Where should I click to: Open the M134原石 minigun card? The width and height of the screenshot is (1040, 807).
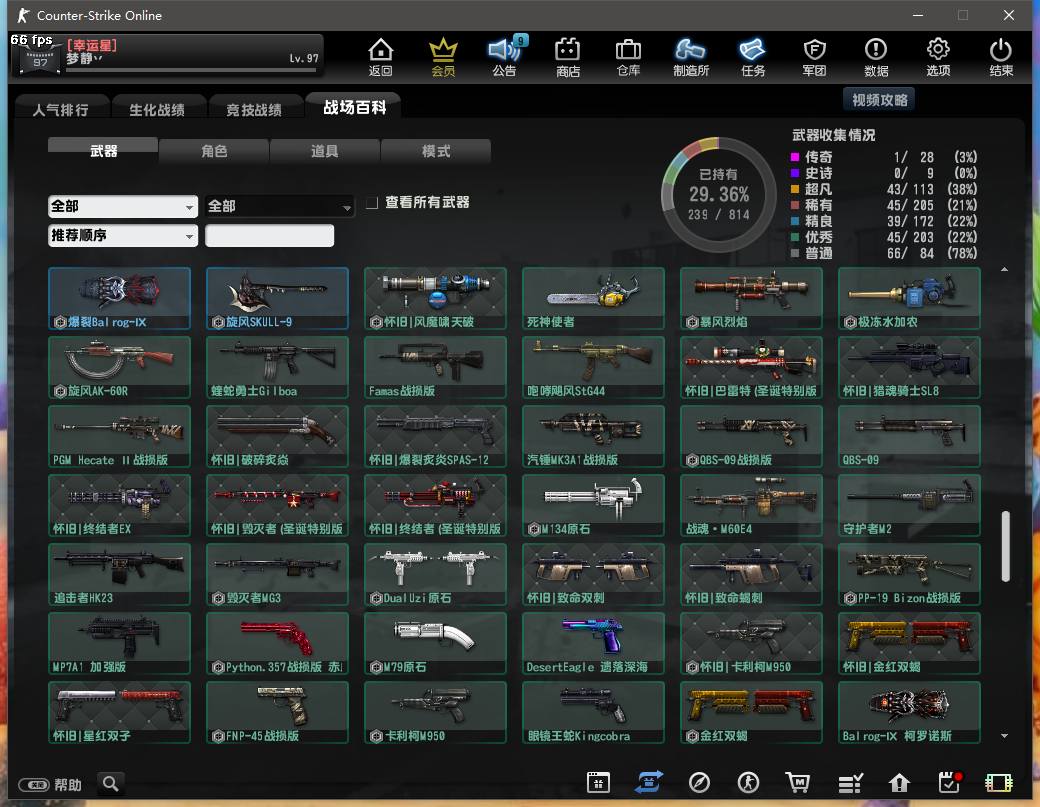pyautogui.click(x=593, y=505)
